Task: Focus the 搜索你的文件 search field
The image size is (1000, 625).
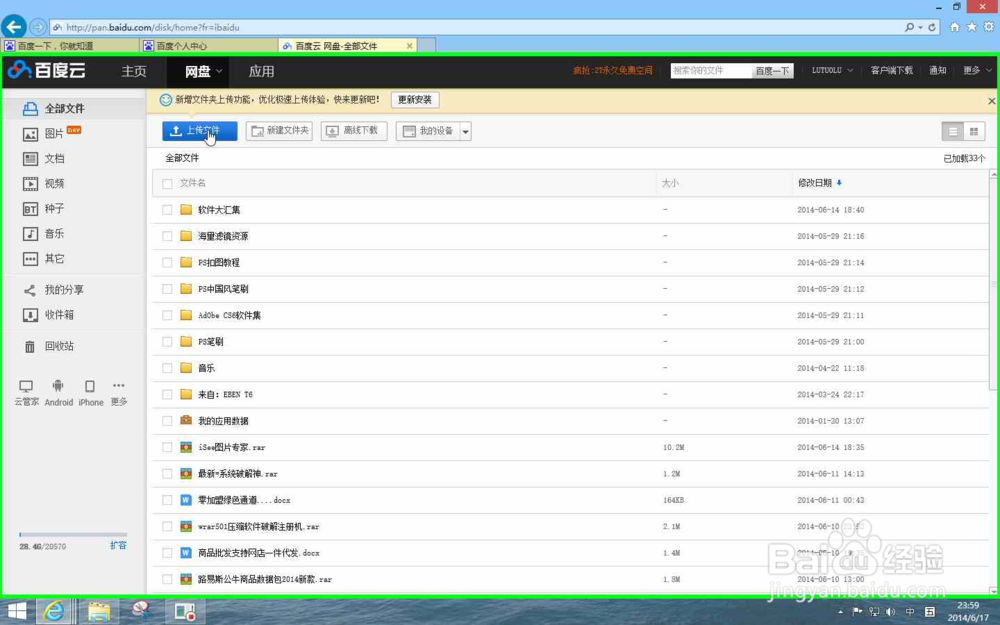Action: (x=710, y=71)
